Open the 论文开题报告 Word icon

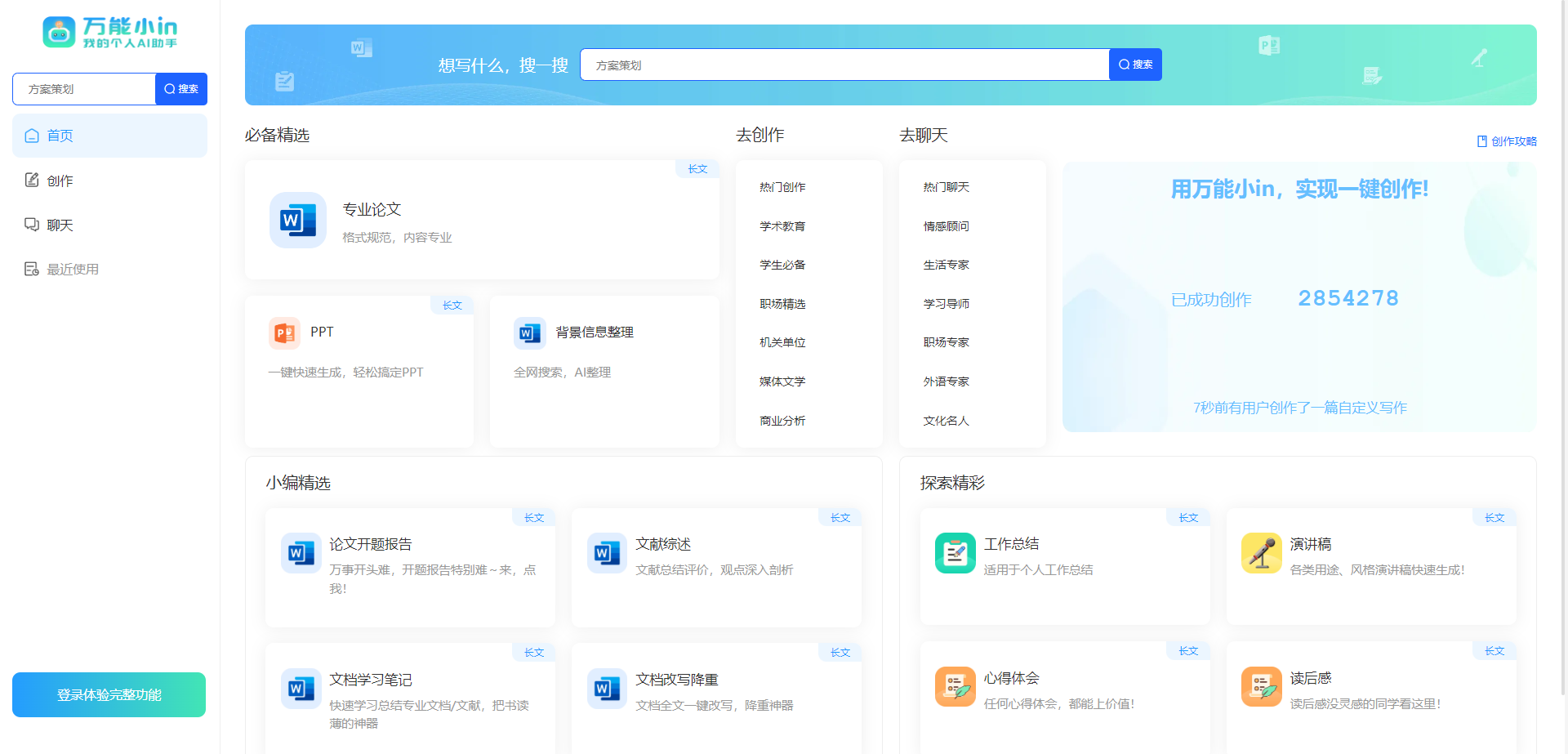click(x=301, y=553)
